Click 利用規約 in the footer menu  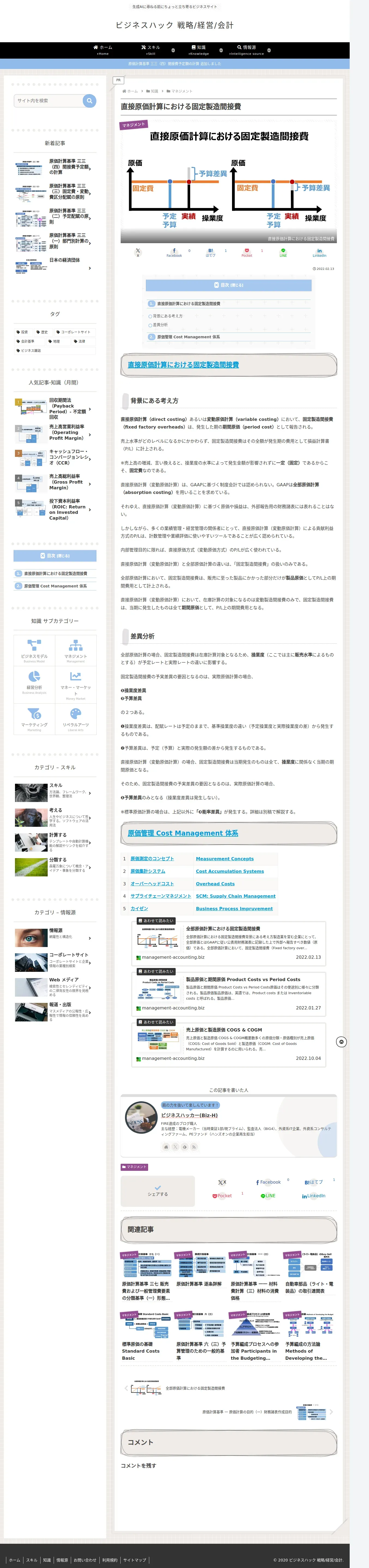109,1560
